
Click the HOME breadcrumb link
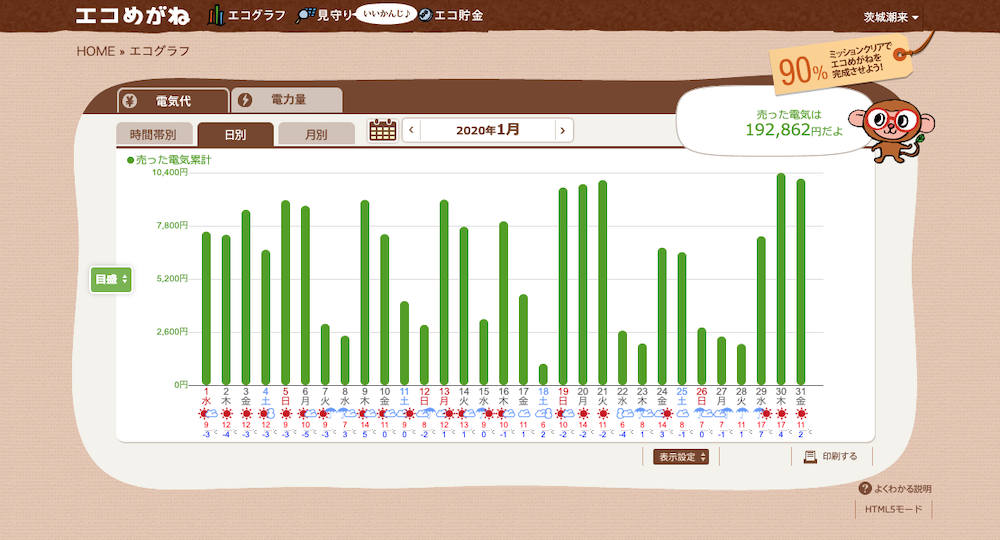coord(96,51)
